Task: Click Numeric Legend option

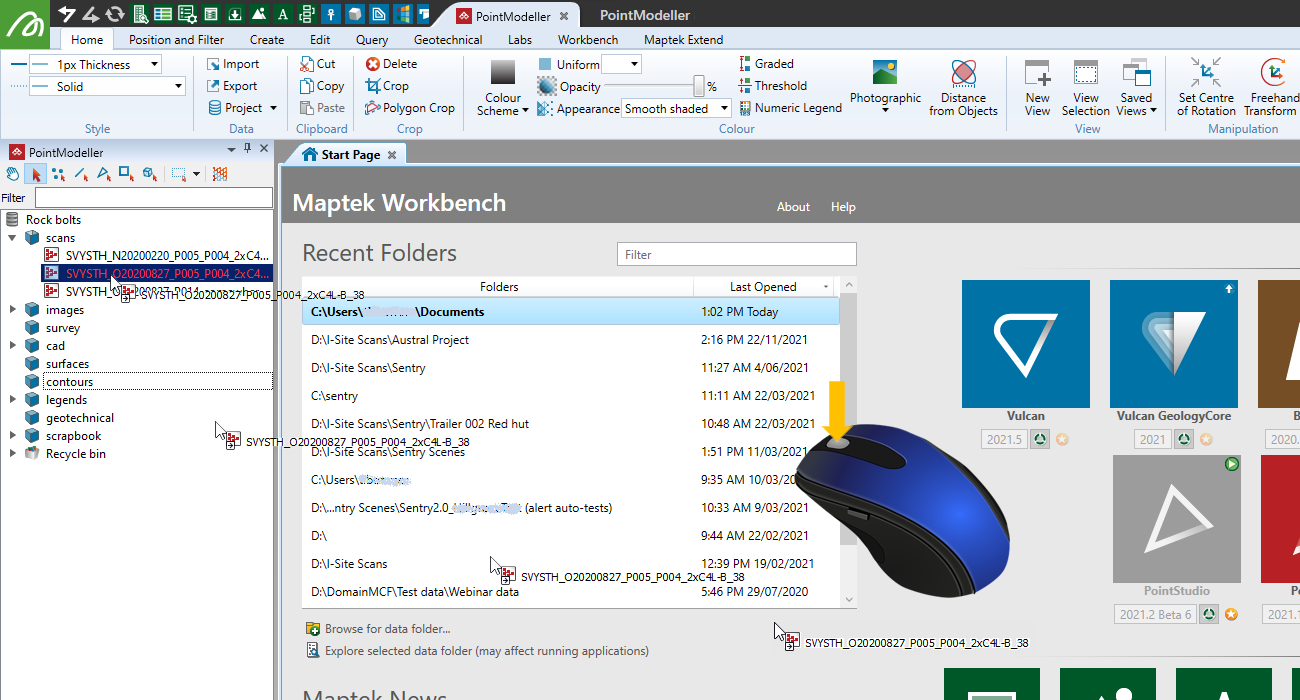Action: pos(790,108)
